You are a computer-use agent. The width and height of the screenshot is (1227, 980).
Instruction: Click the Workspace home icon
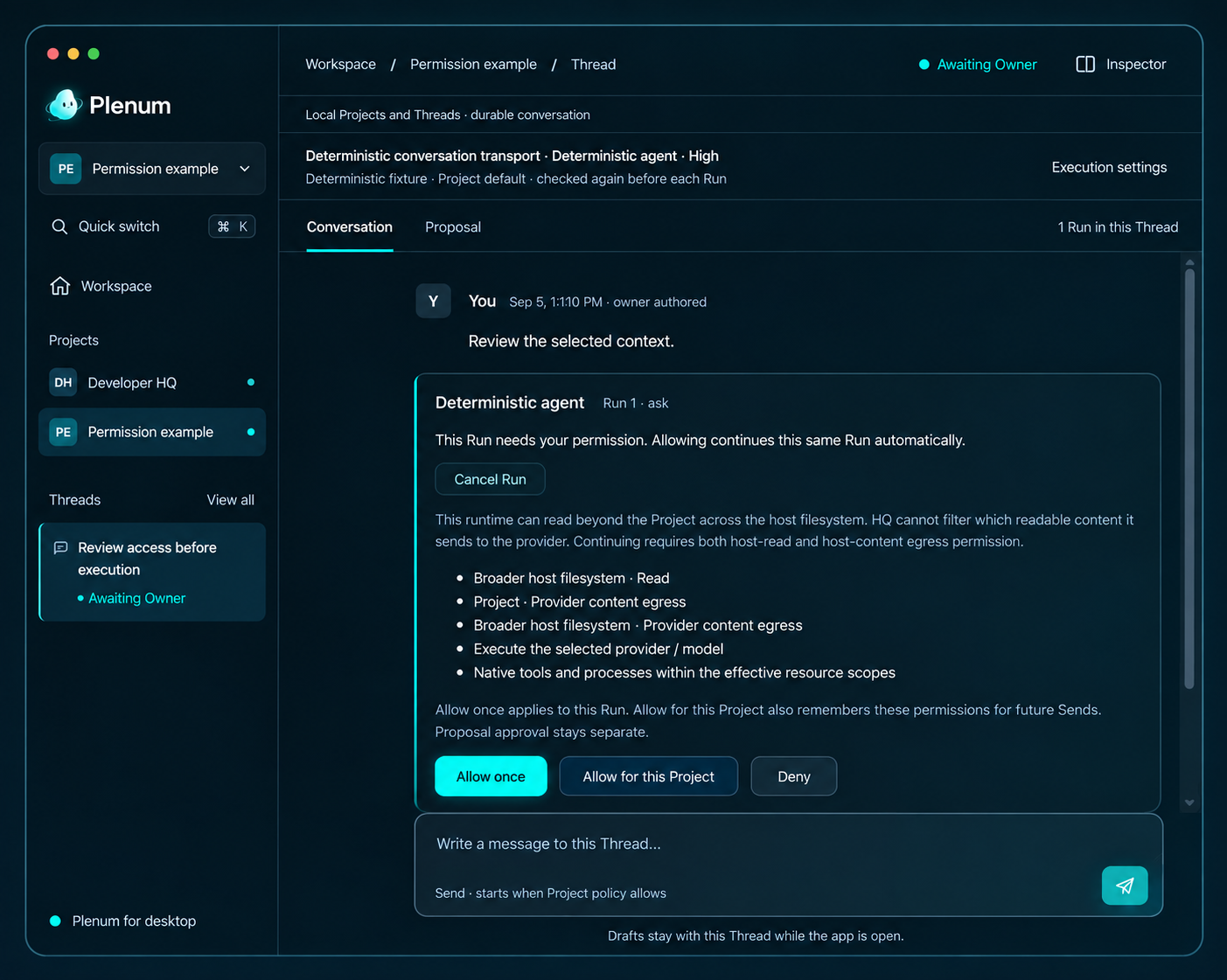59,286
